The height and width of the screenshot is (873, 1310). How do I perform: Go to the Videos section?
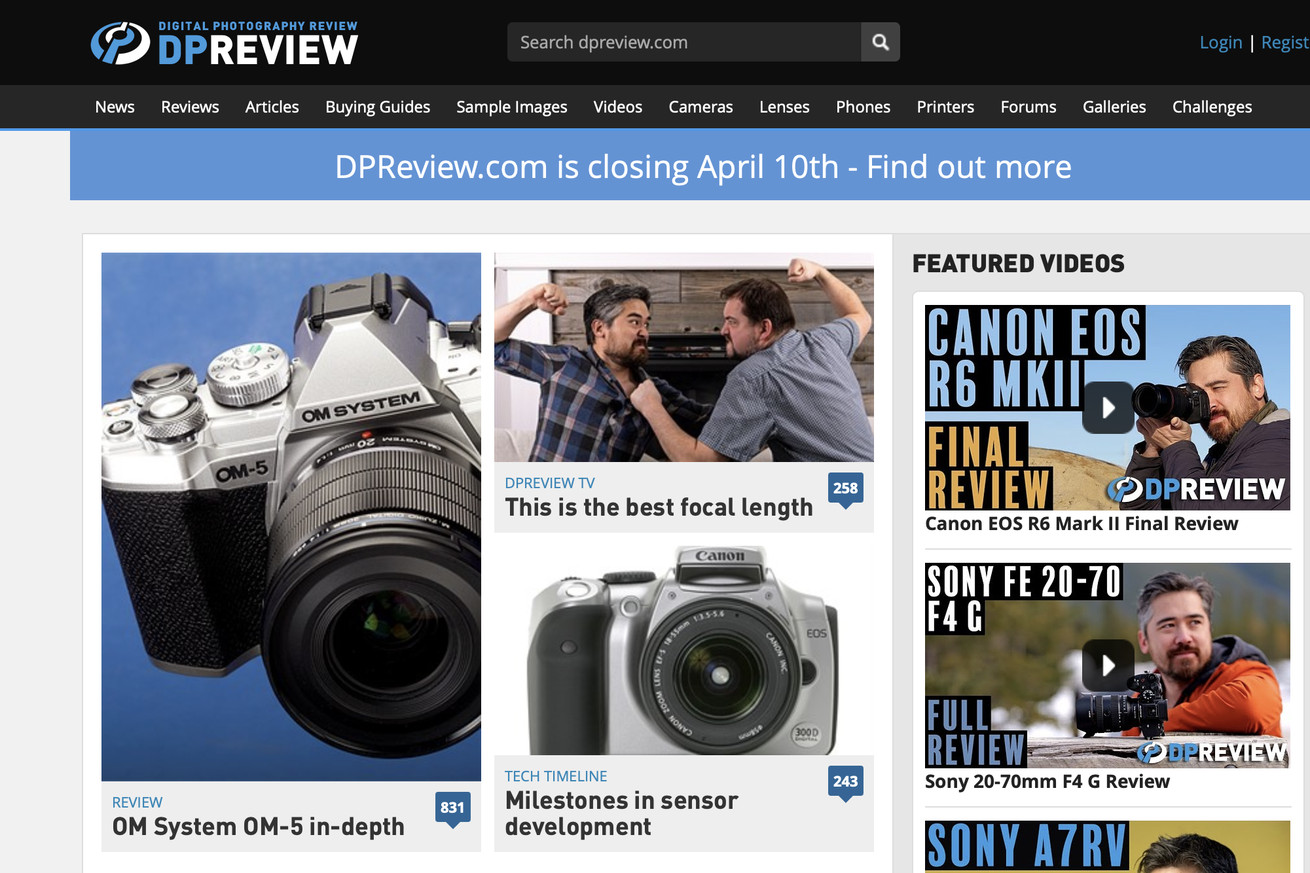point(618,107)
